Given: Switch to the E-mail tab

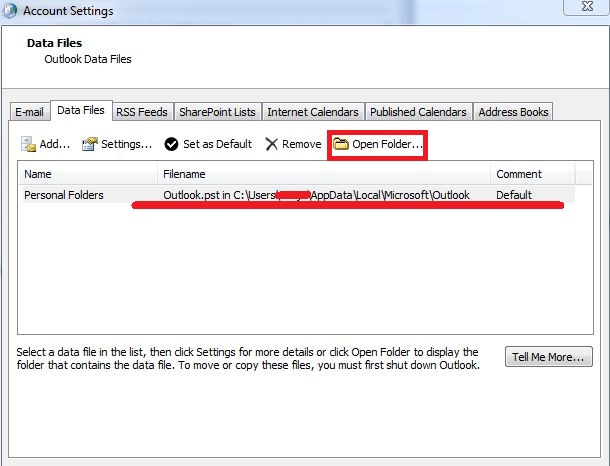Looking at the screenshot, I should tap(30, 112).
